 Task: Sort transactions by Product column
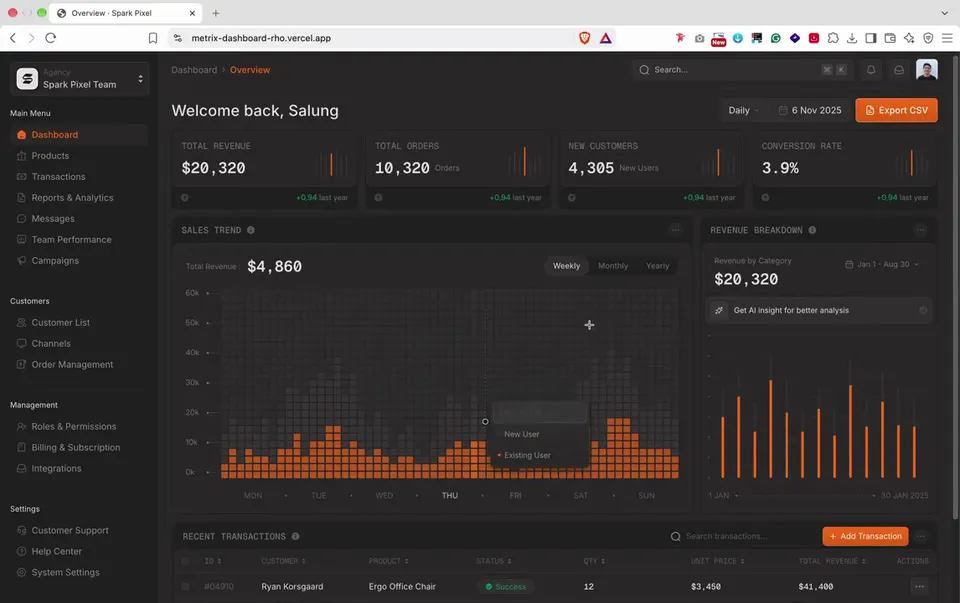click(x=388, y=561)
